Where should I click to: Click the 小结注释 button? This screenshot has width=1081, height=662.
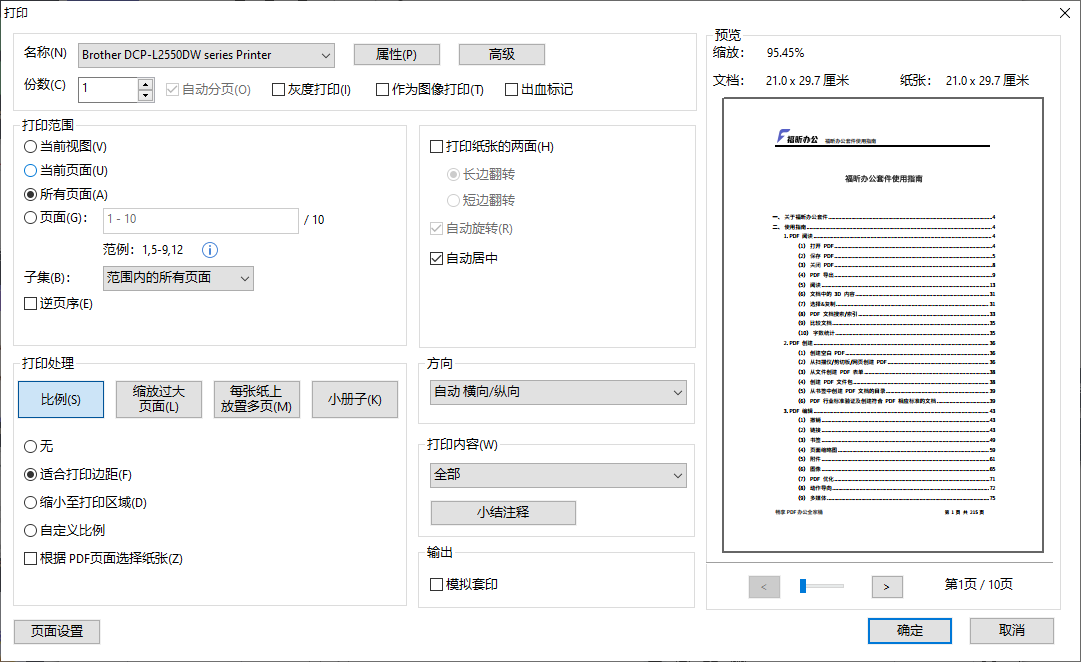[503, 512]
